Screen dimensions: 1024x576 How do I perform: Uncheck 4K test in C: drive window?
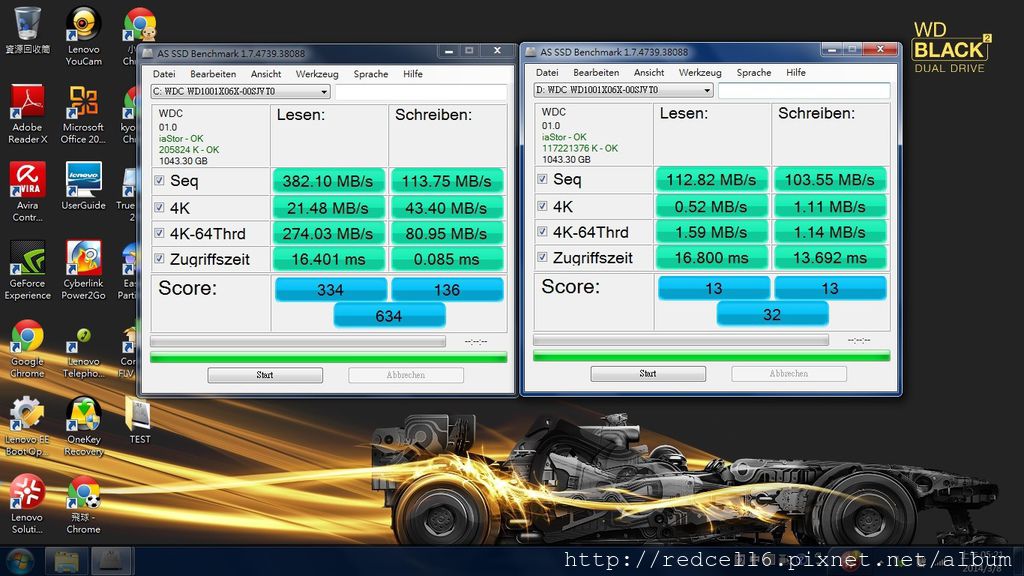[x=159, y=207]
